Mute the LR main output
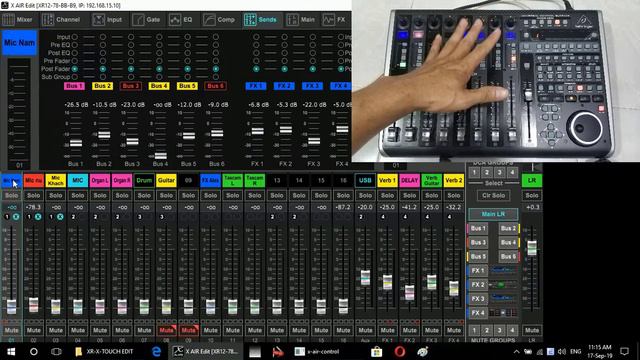Screen dimensions: 640x360 [532, 330]
